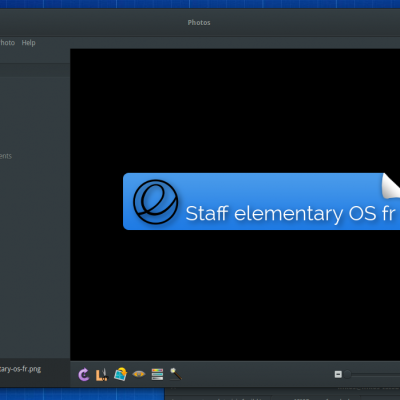The height and width of the screenshot is (400, 400).
Task: Activate the Red-eye reduction eye icon
Action: [139, 374]
